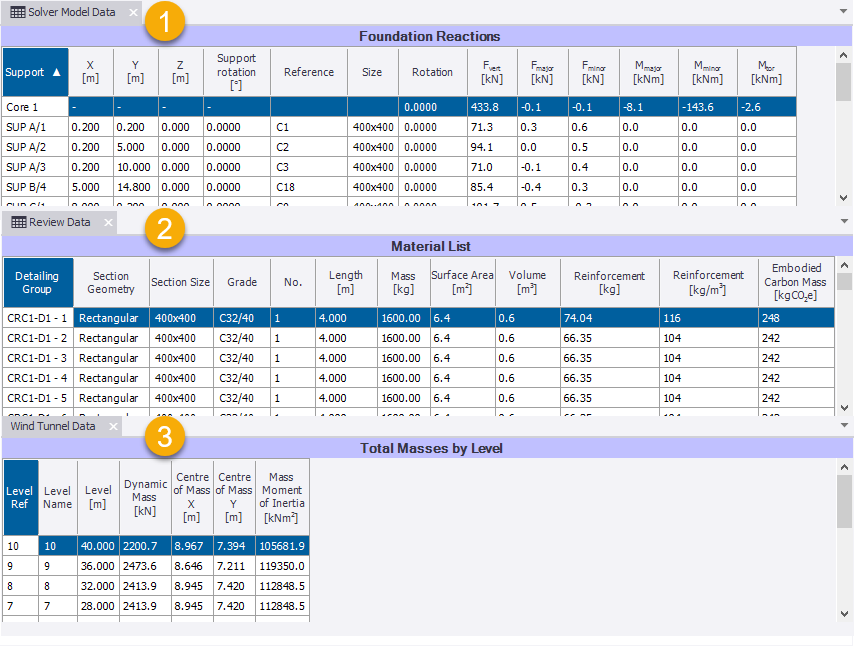The width and height of the screenshot is (854, 646).
Task: Click down arrow of Material List scrollbar
Action: pyautogui.click(x=844, y=407)
